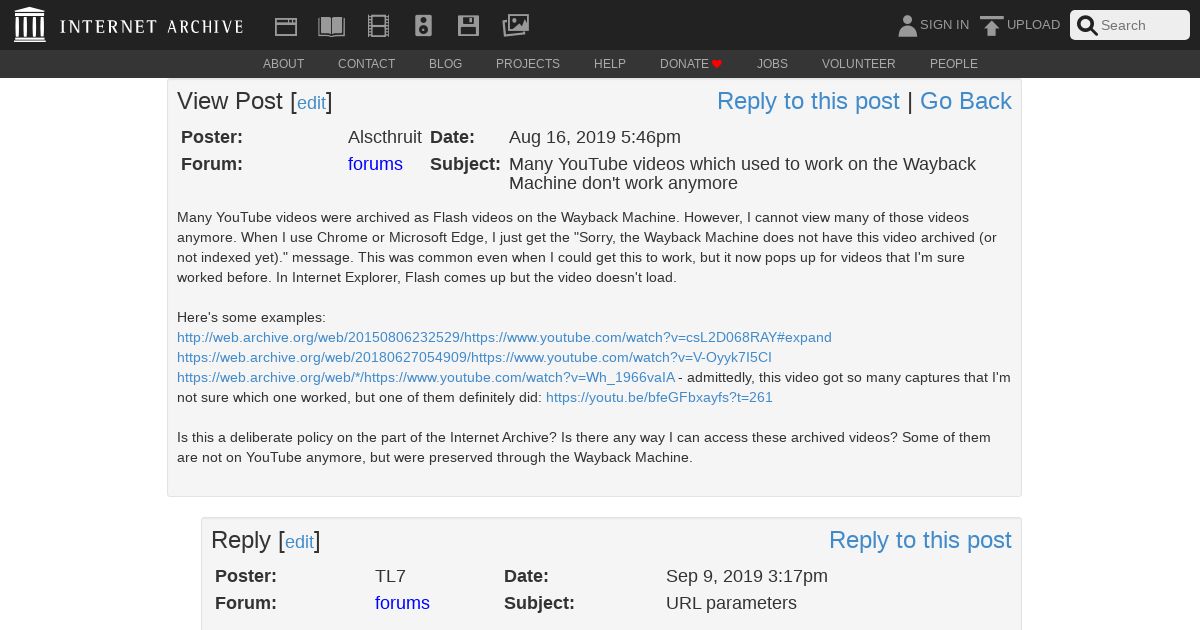1200x630 pixels.
Task: Click the subject starting Many YouTube videos which
Action: pos(742,173)
